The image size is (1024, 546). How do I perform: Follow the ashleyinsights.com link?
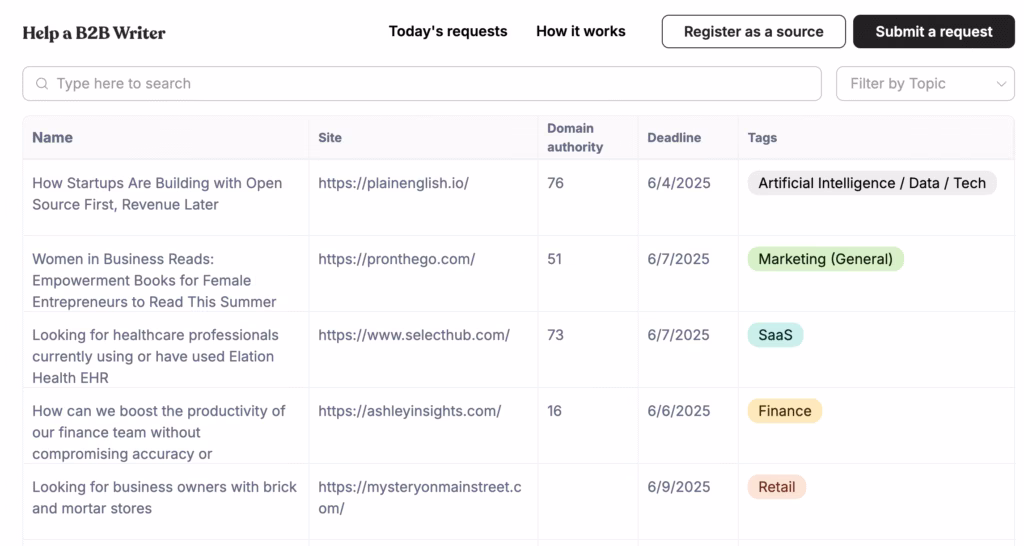[x=409, y=411]
